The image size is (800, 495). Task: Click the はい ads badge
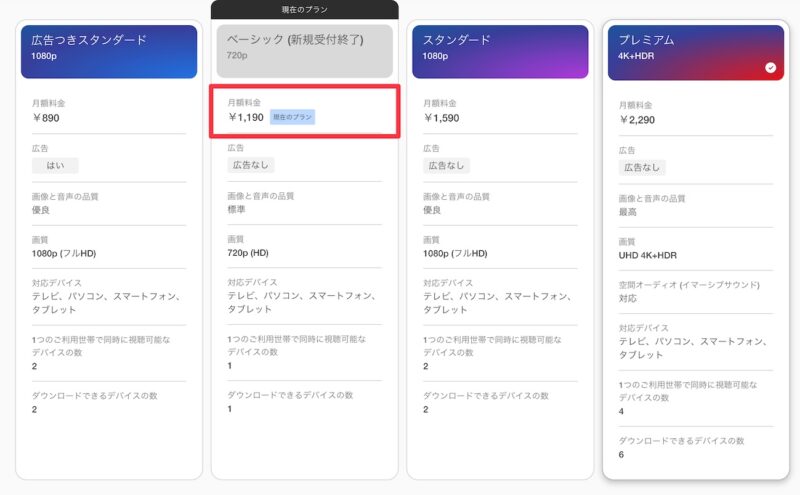pos(55,165)
